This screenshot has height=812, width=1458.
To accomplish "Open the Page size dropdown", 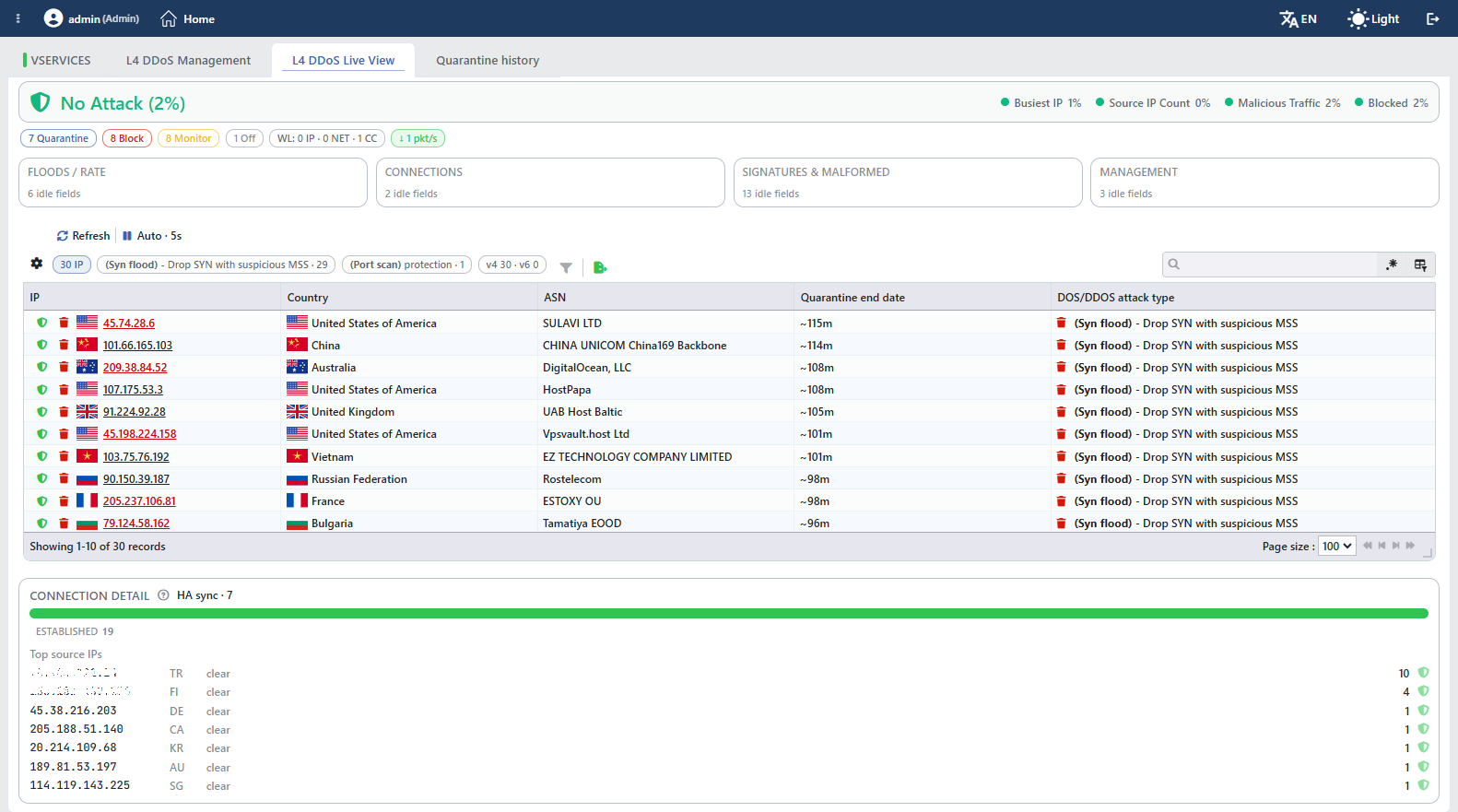I will coord(1336,546).
